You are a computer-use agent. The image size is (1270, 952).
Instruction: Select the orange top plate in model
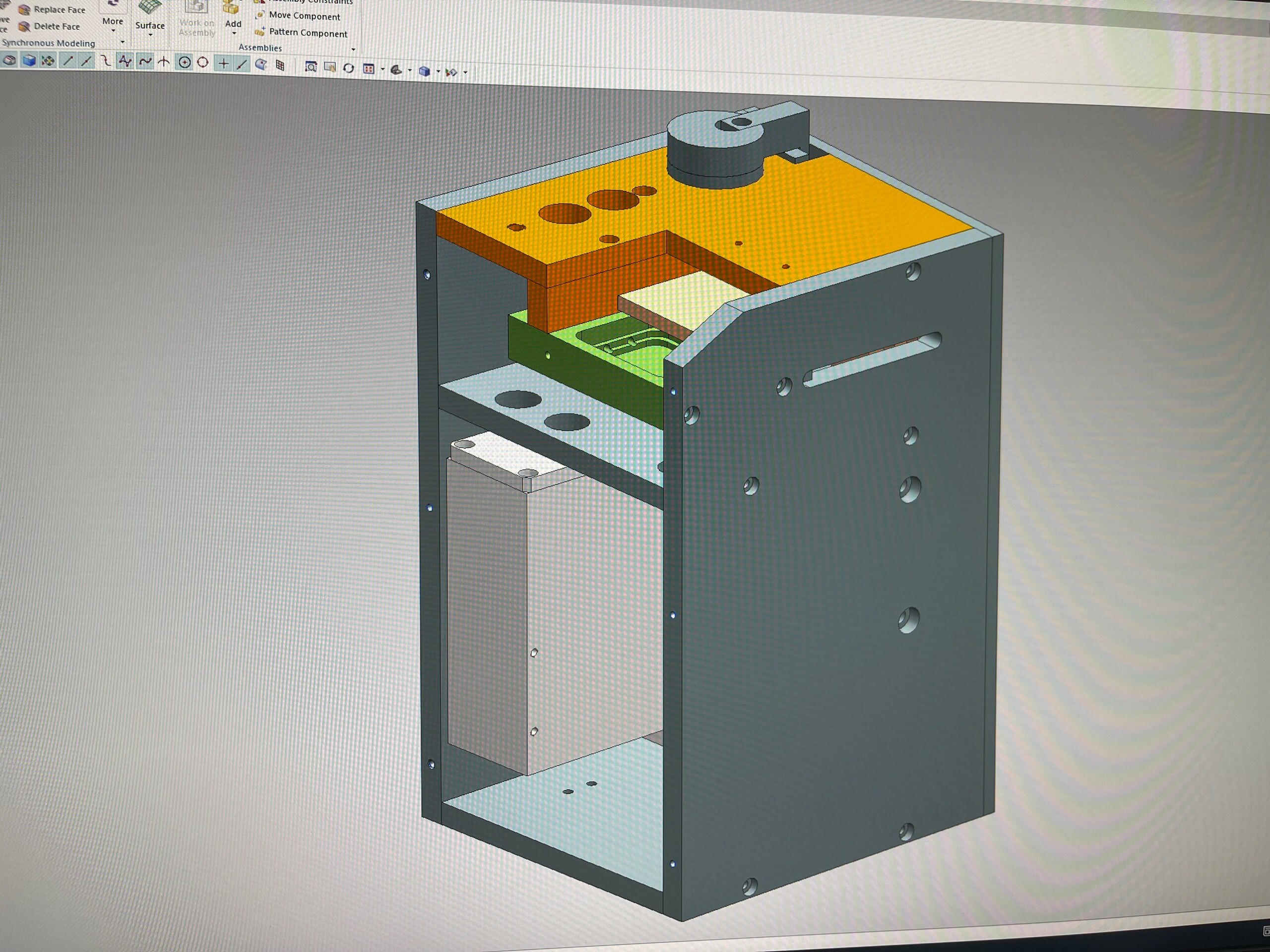pyautogui.click(x=832, y=212)
